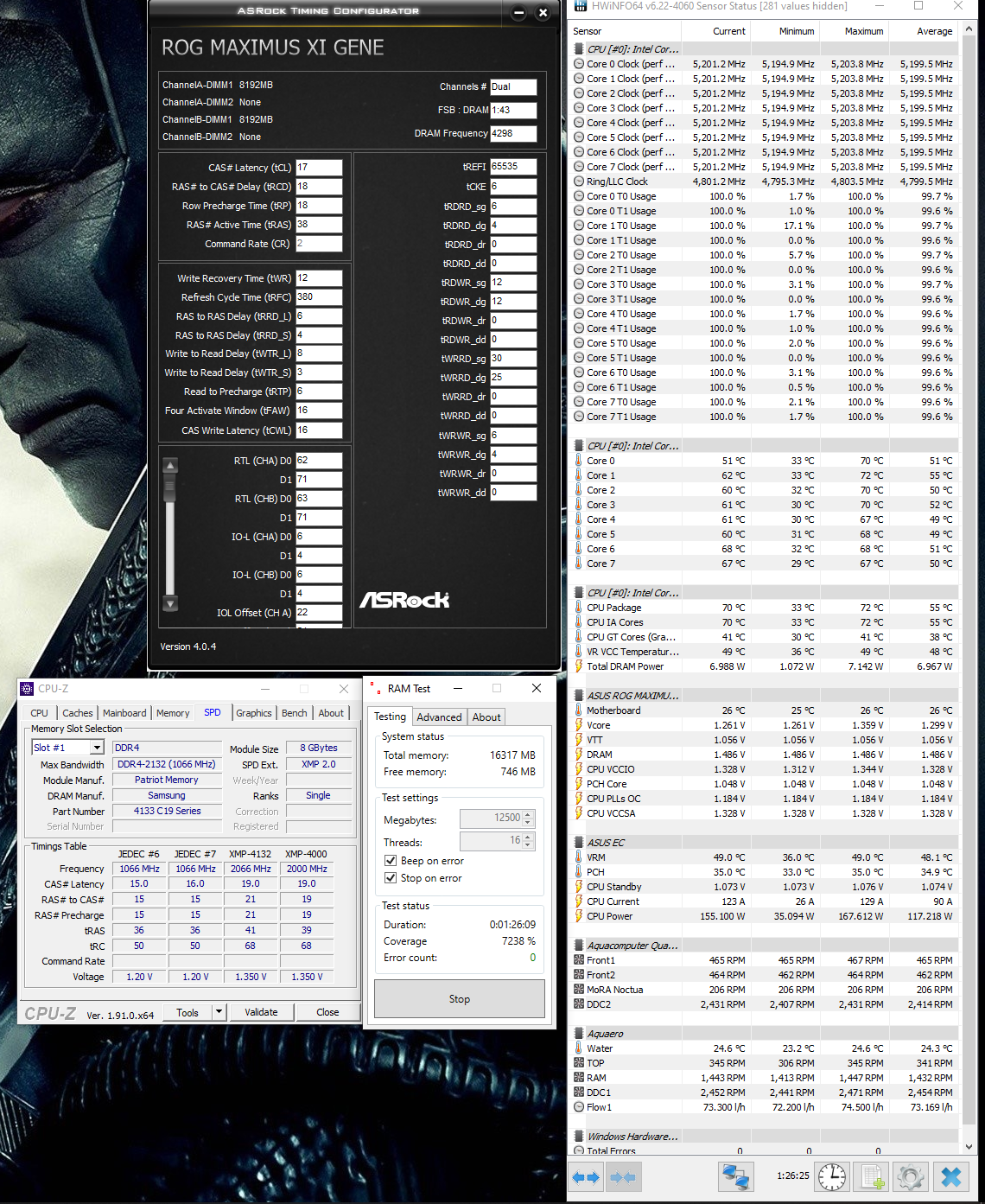Click Front1 fan sensor icon
Image resolution: width=985 pixels, height=1204 pixels.
click(579, 960)
